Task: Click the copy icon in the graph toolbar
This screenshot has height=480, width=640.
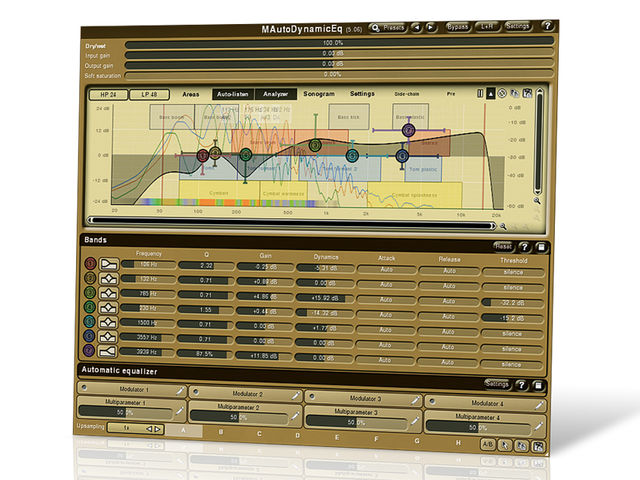Action: (515, 93)
